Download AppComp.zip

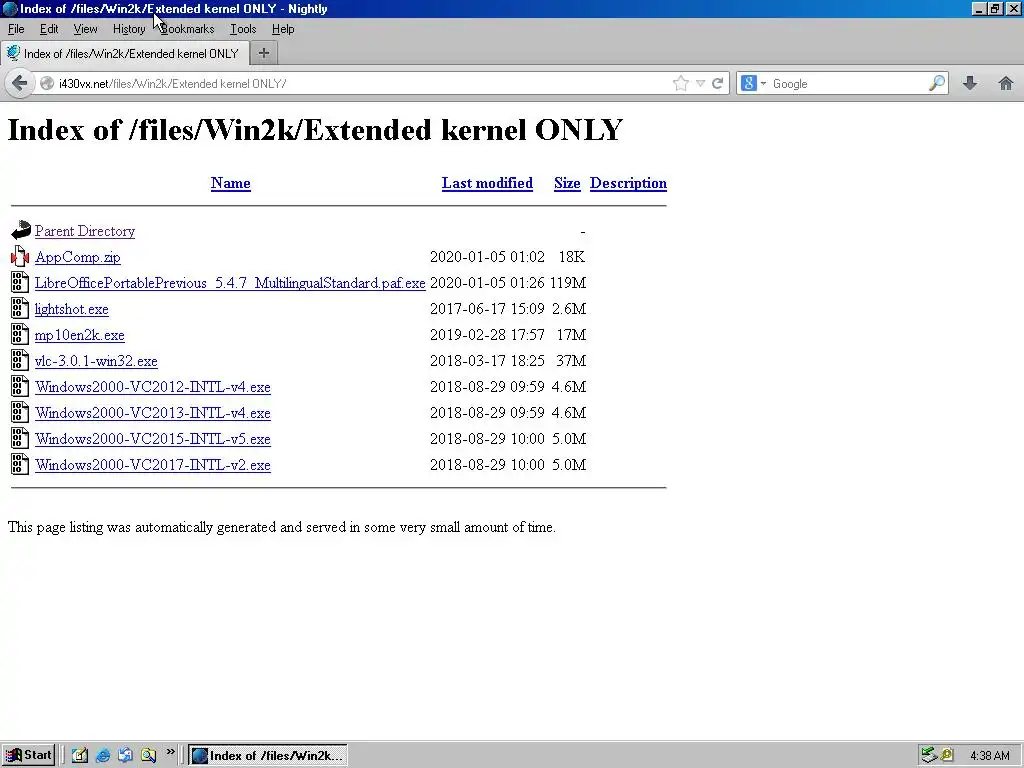tap(78, 257)
